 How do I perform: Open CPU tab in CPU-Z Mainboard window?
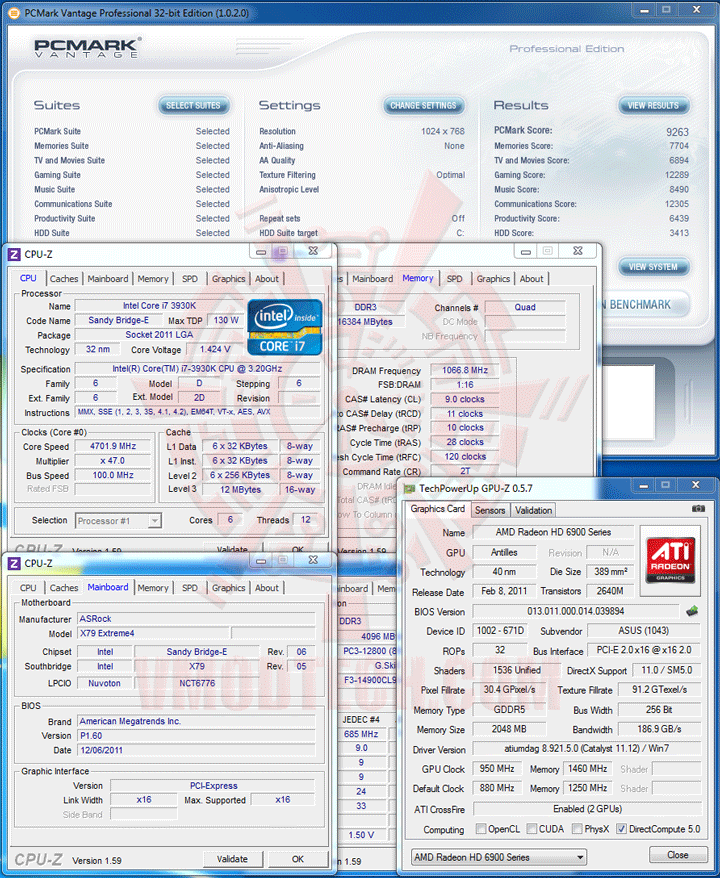coord(28,587)
